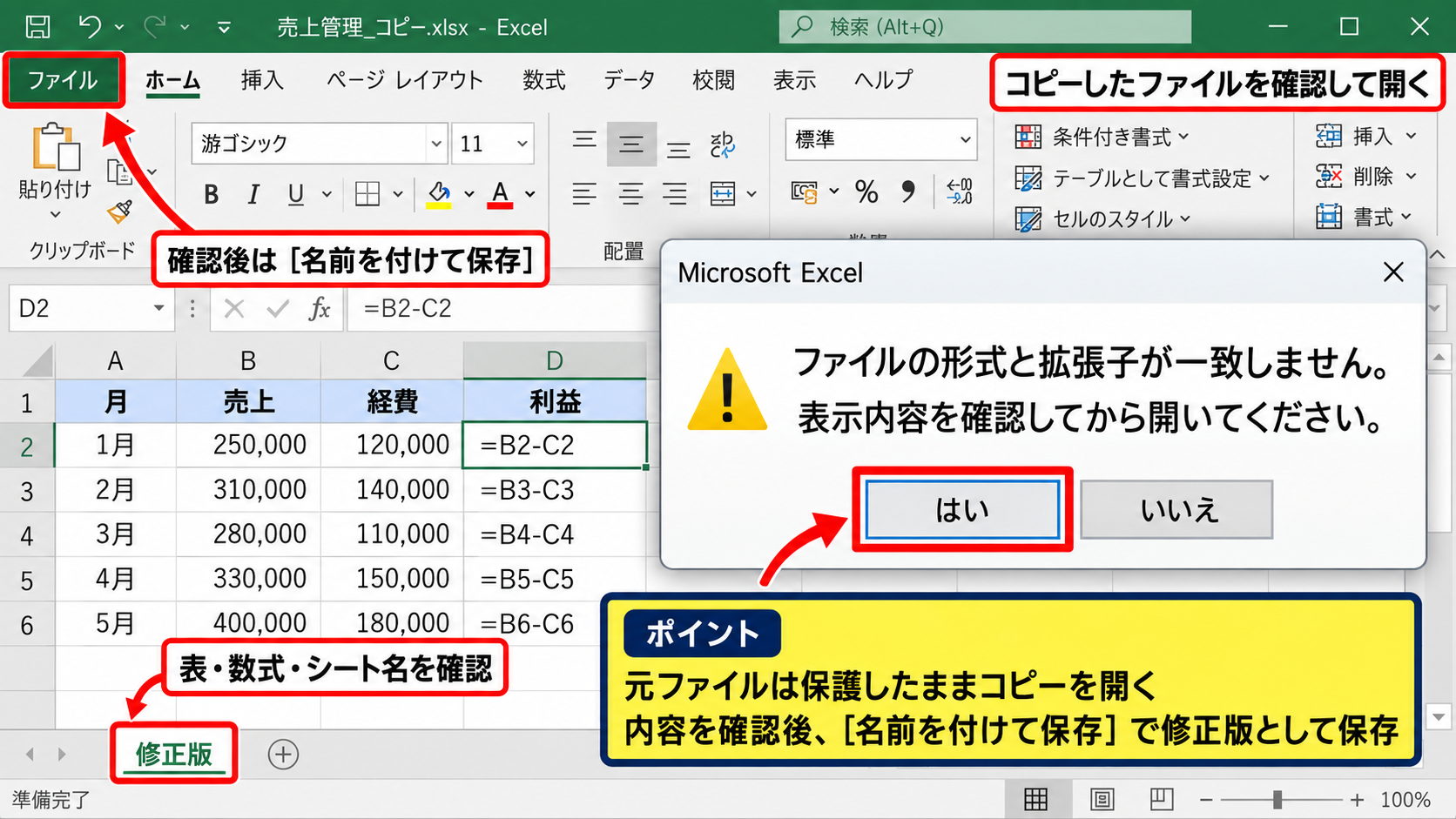Open the ファイル tab
The width and height of the screenshot is (1456, 819).
(63, 80)
